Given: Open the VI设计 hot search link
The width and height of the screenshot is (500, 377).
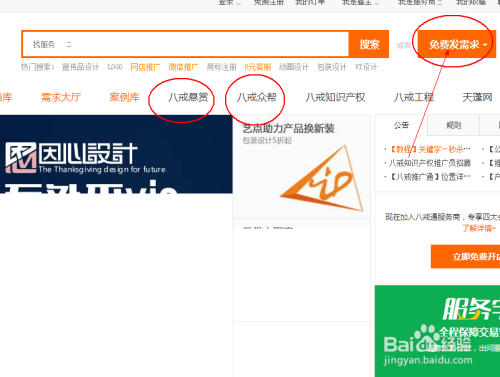Looking at the screenshot, I should pyautogui.click(x=366, y=67).
